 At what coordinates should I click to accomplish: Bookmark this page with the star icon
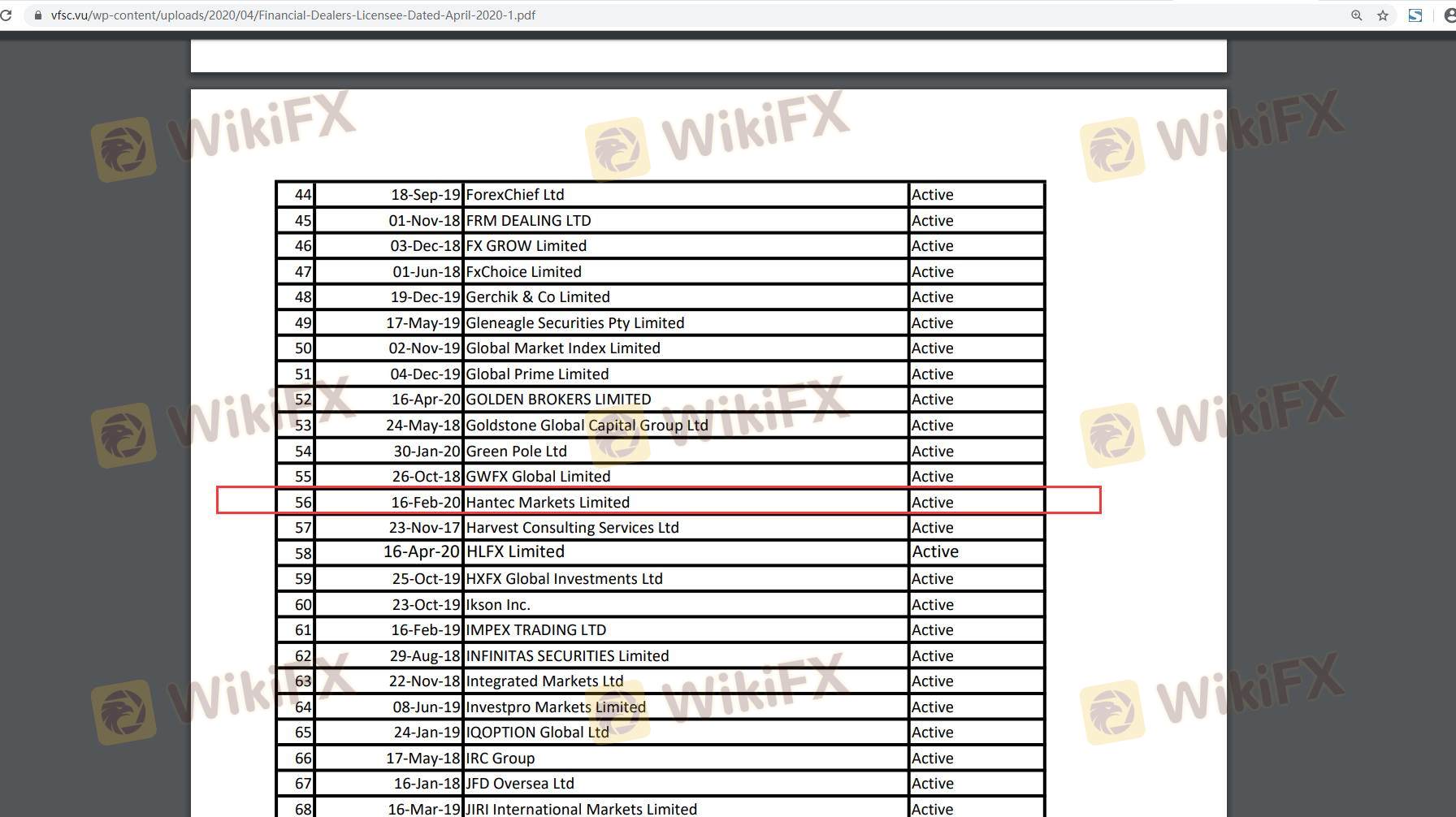click(x=1383, y=15)
